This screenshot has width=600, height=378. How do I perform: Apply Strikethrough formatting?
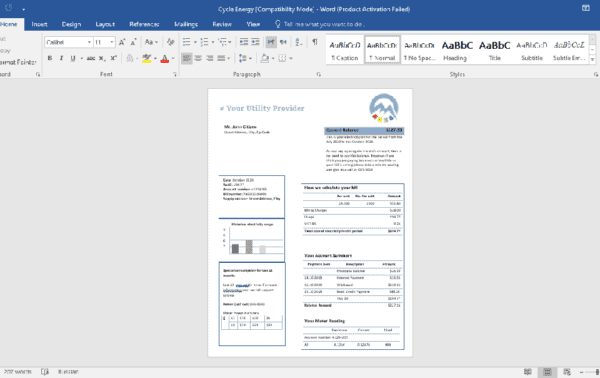[x=90, y=58]
